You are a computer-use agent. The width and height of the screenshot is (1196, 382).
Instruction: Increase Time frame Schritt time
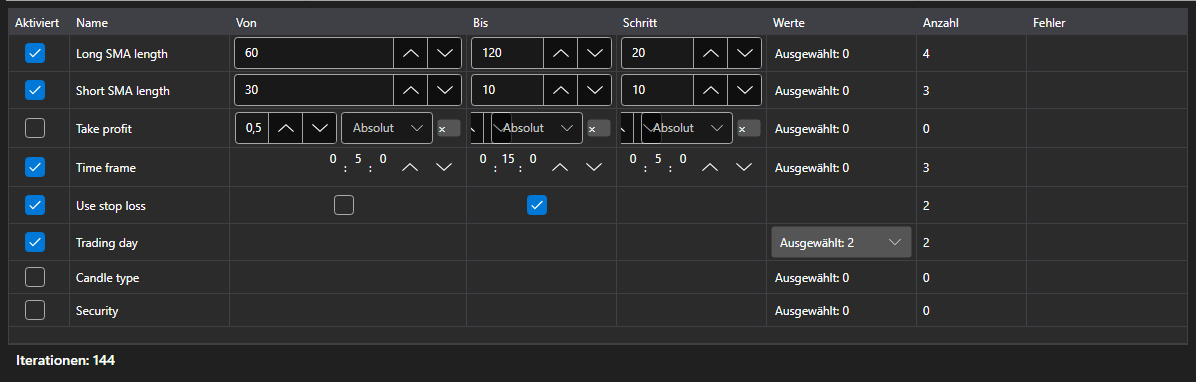point(710,167)
